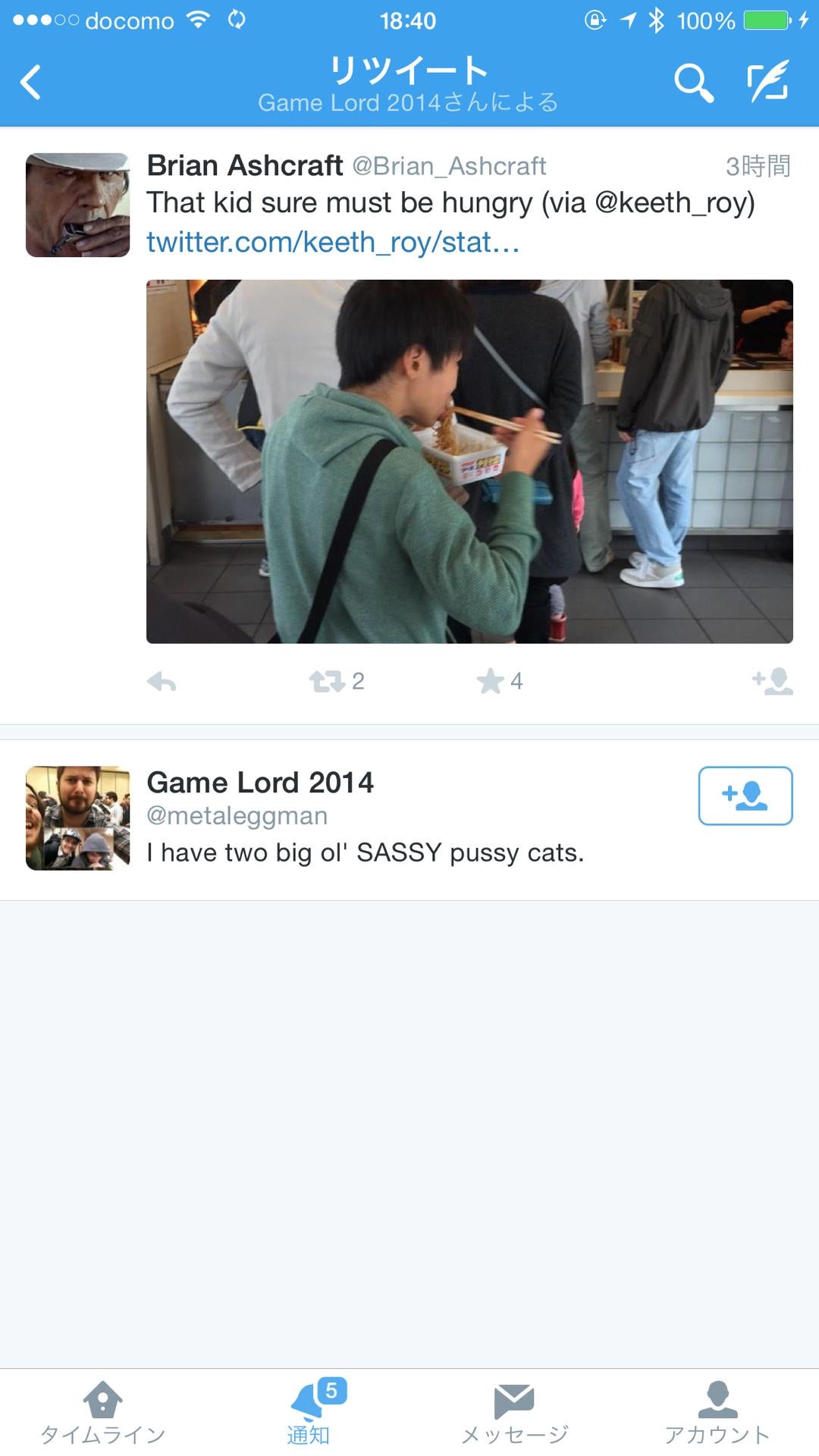The image size is (819, 1456).
Task: Follow Brian Ashcraft via add-person icon
Action: (x=773, y=682)
